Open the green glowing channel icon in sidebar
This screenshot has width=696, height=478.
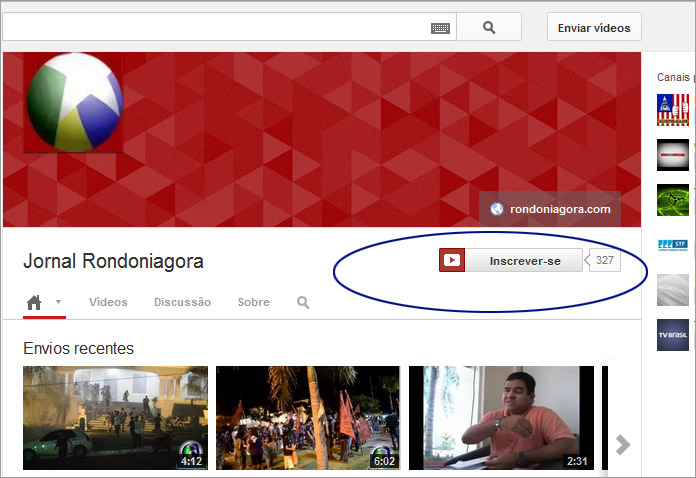pos(673,200)
